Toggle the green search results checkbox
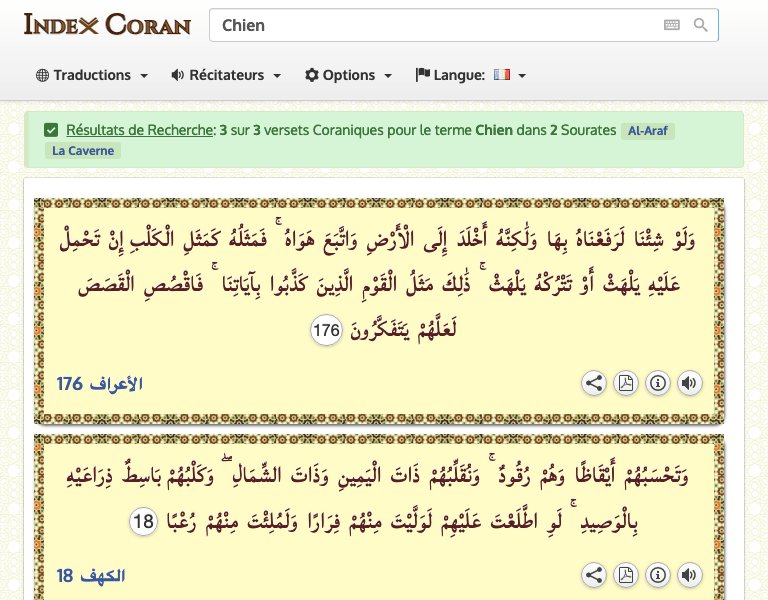 (x=51, y=130)
